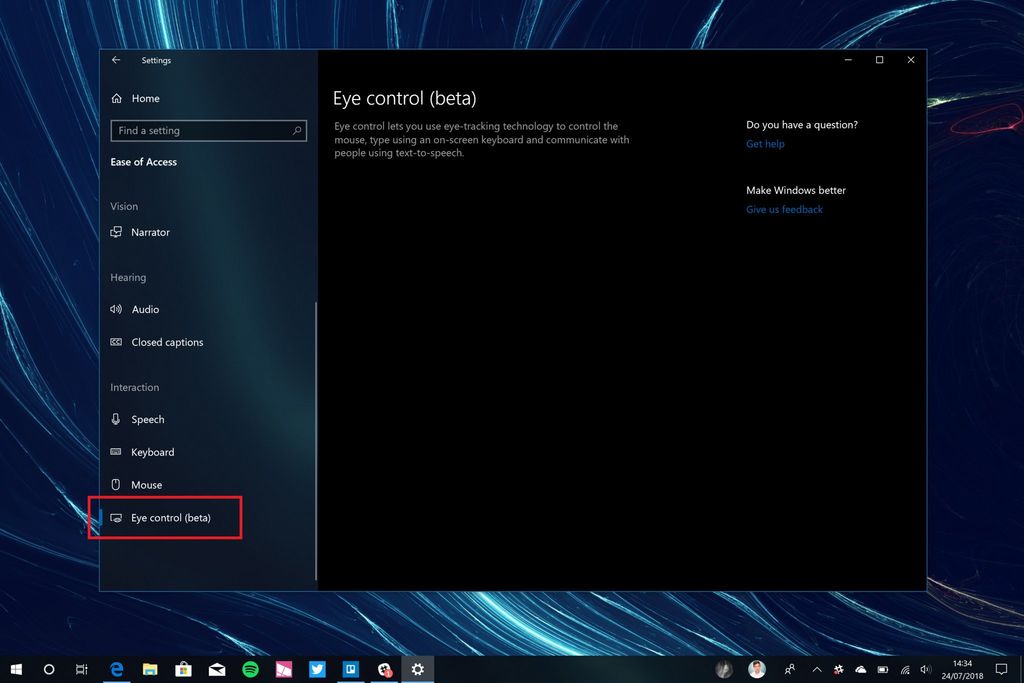The image size is (1024, 683).
Task: Open the Action Center notification icon
Action: point(1001,669)
